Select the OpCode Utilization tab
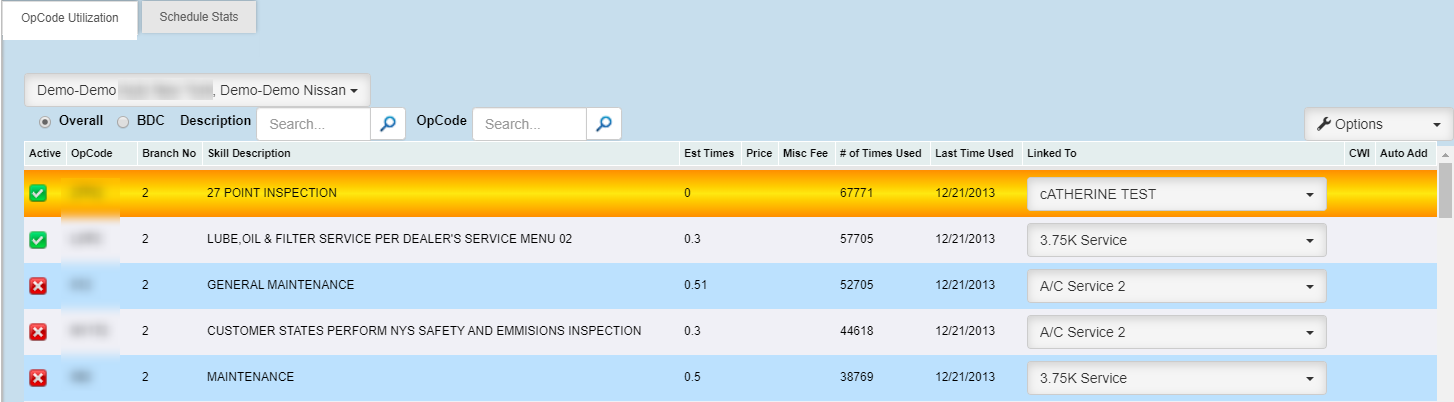The width and height of the screenshot is (1454, 402). click(70, 19)
